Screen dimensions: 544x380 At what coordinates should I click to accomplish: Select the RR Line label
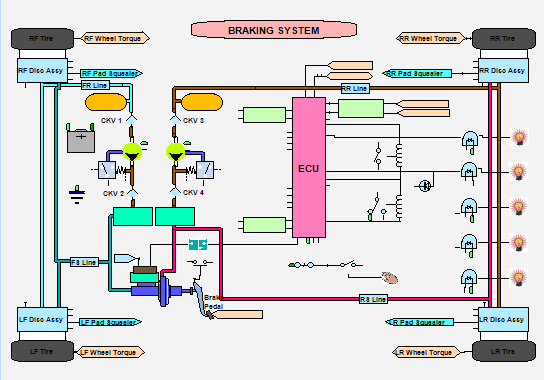355,88
